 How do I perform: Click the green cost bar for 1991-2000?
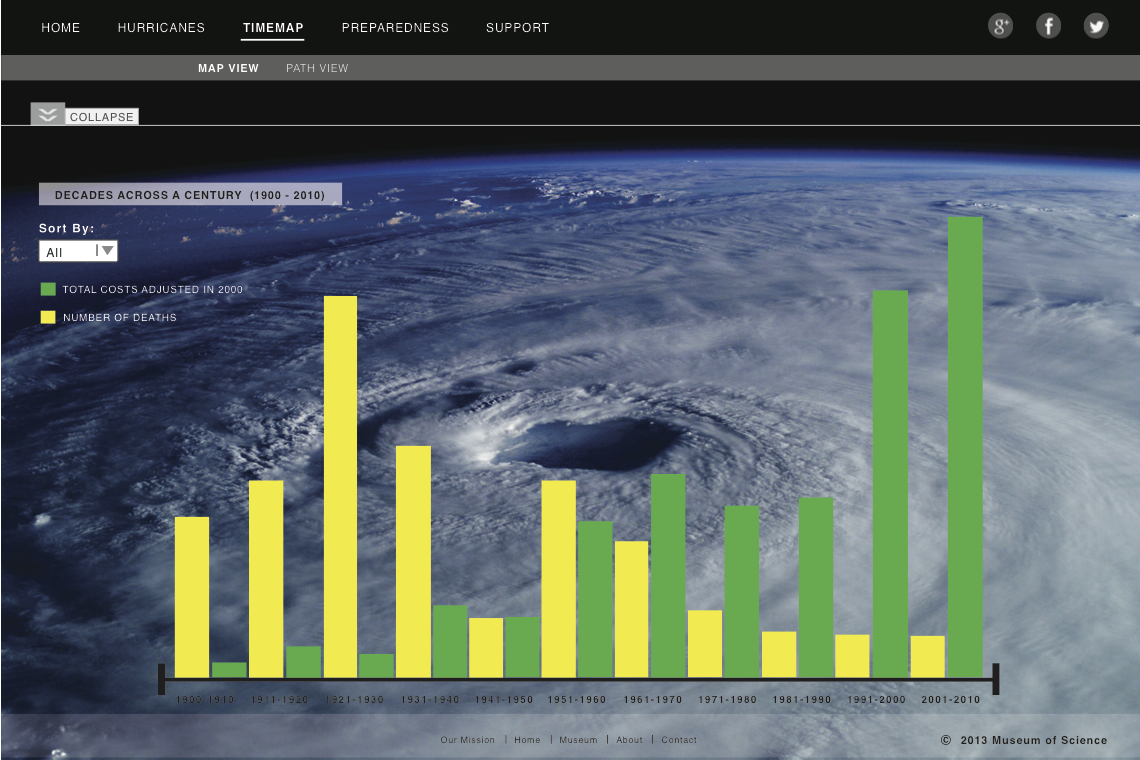click(x=890, y=484)
